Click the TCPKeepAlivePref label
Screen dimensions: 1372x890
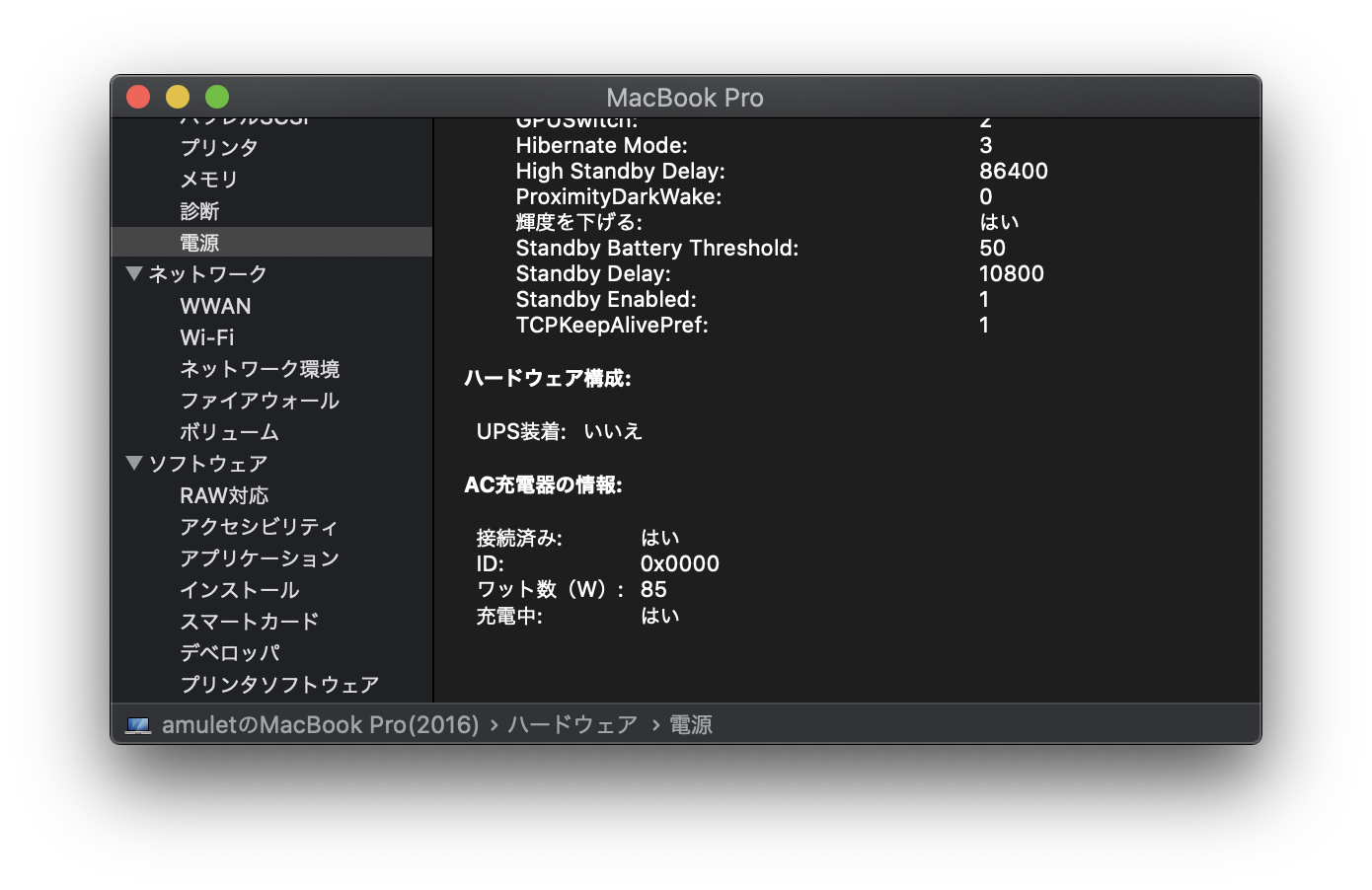coord(612,326)
